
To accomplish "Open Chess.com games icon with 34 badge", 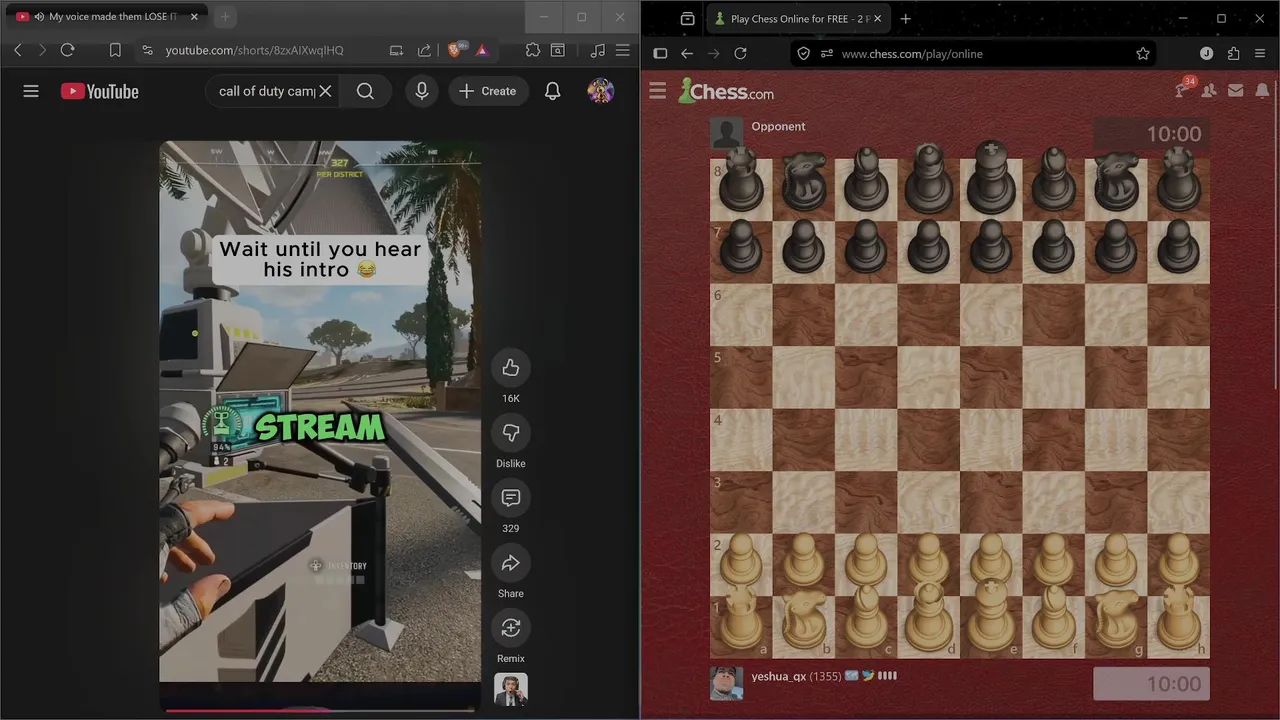I will (x=1184, y=88).
